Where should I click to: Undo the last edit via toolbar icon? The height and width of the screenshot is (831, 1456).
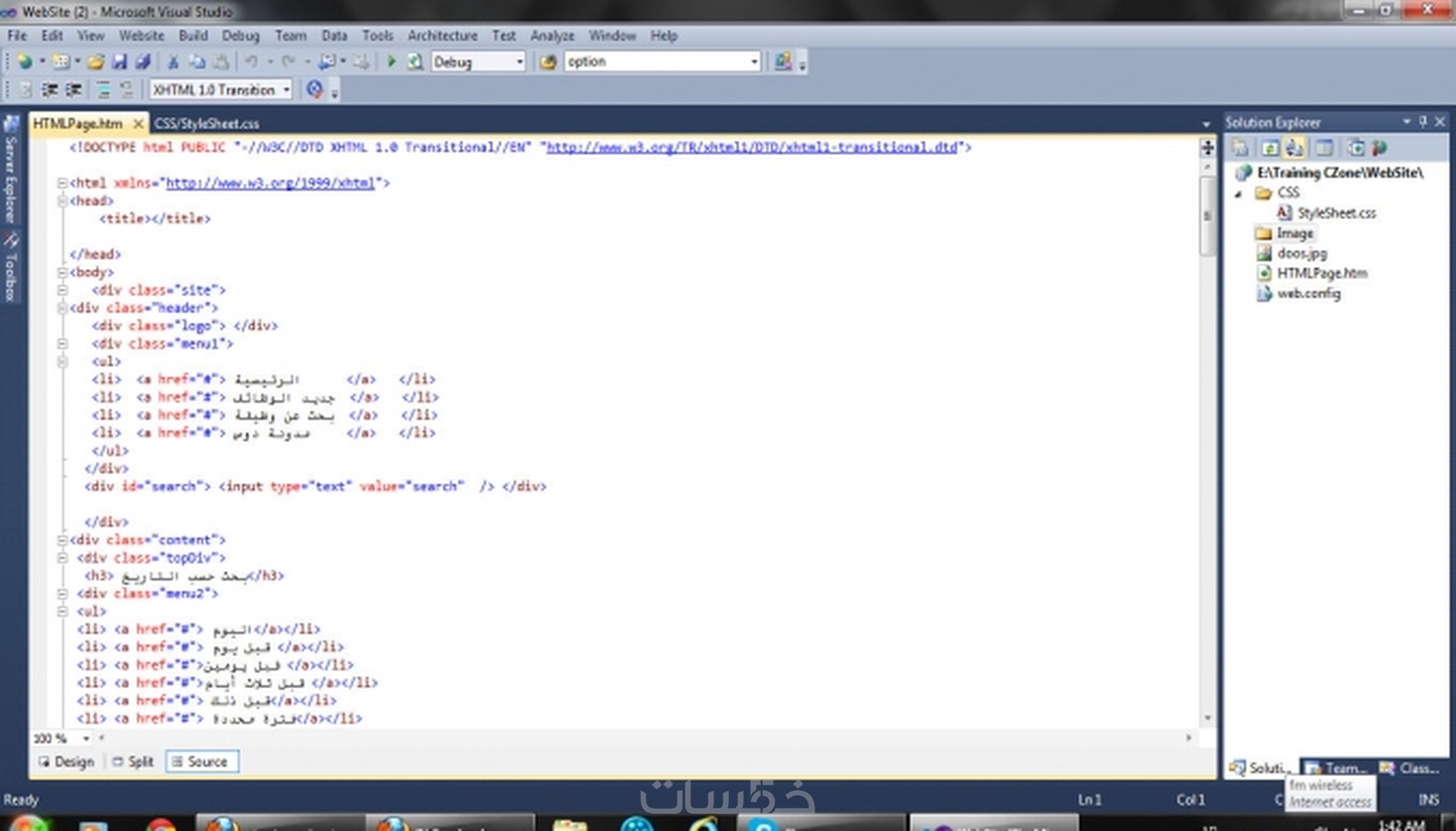point(251,61)
